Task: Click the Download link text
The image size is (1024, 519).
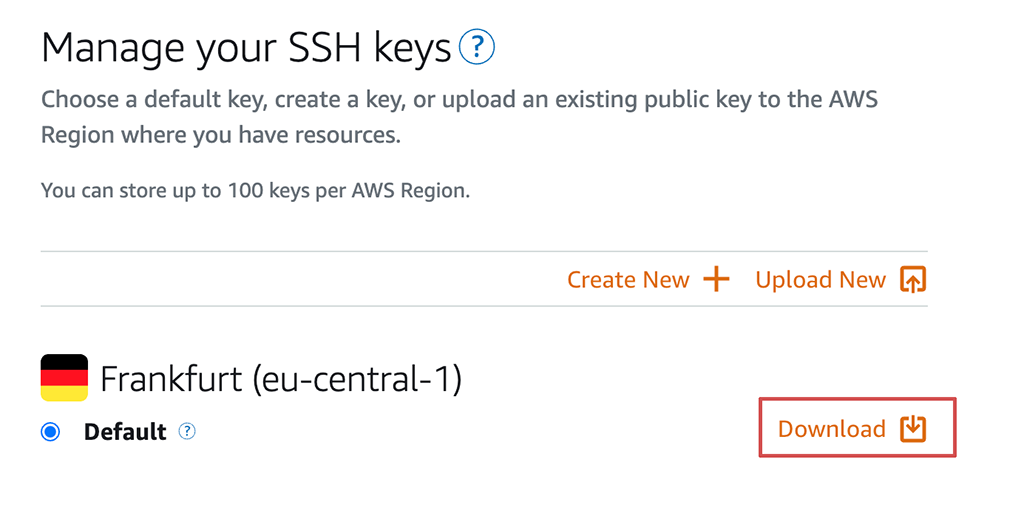Action: point(831,429)
